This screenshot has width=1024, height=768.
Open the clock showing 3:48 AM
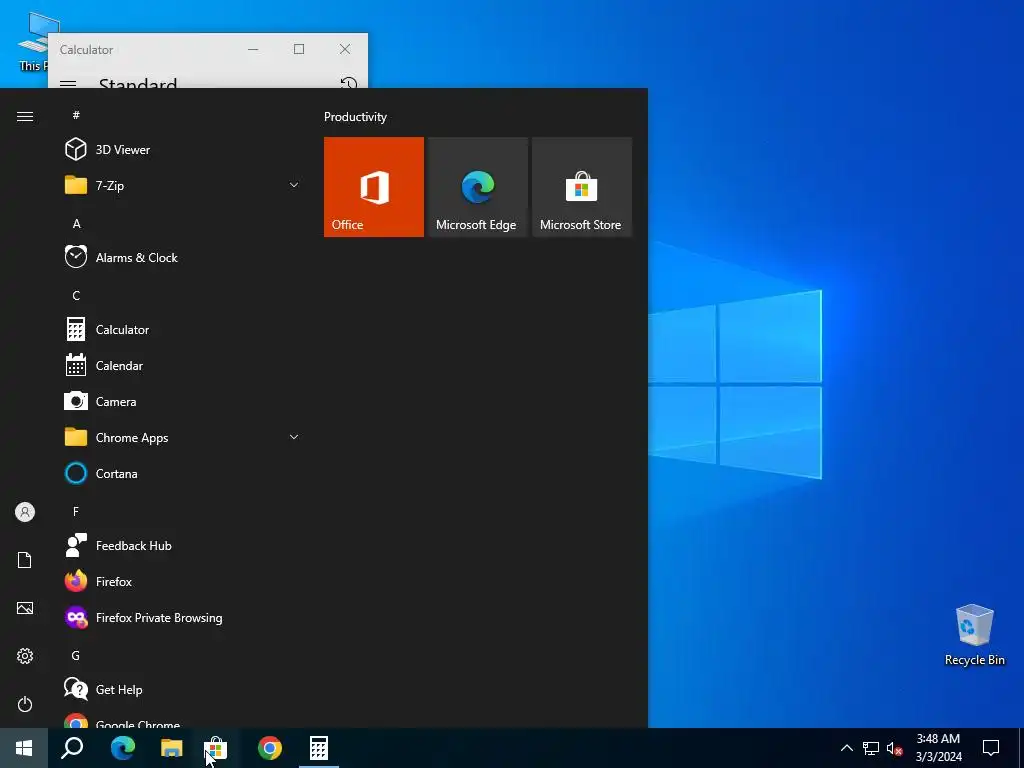pyautogui.click(x=938, y=748)
